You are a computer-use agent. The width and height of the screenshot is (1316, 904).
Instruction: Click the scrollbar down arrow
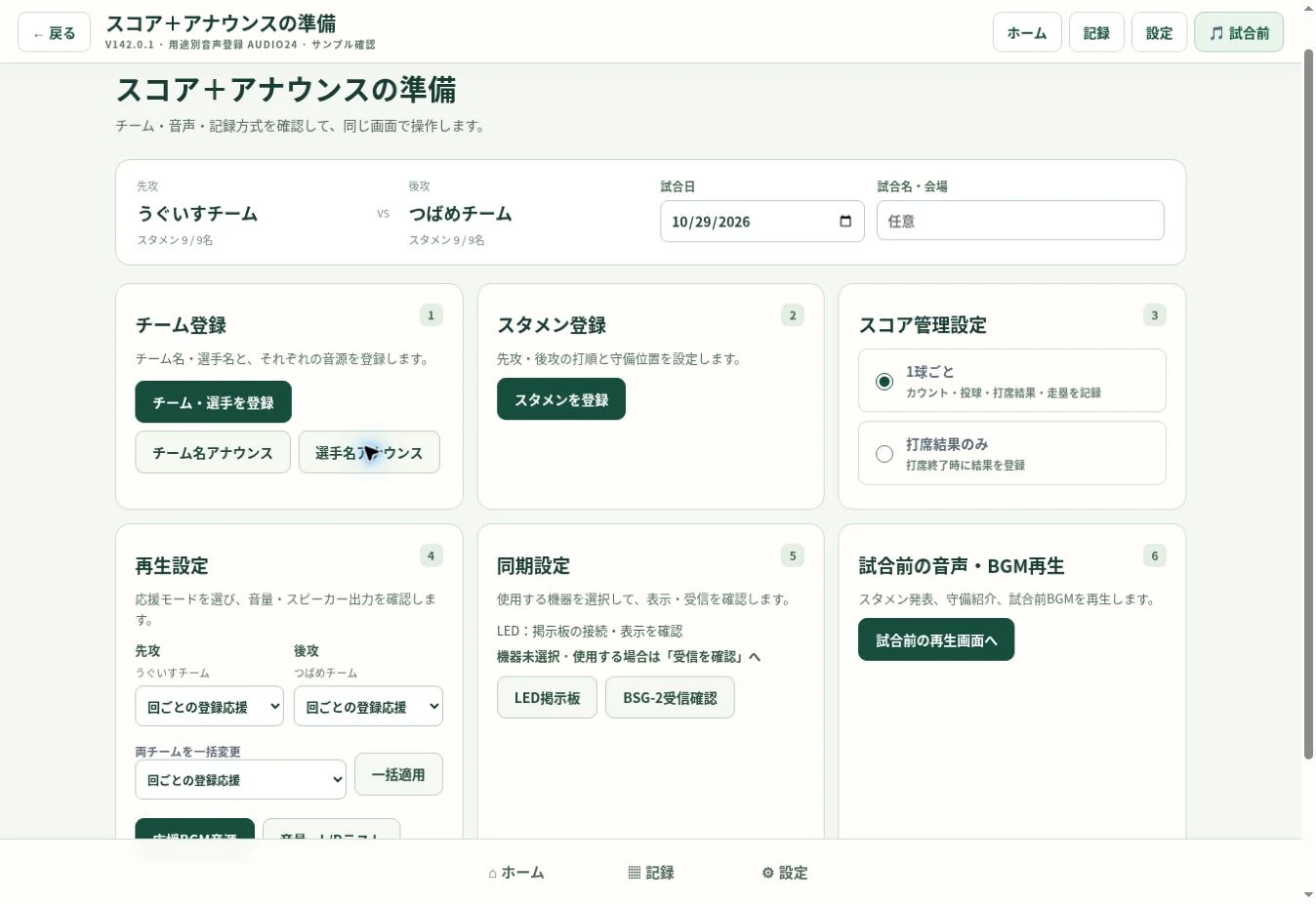coord(1308,895)
